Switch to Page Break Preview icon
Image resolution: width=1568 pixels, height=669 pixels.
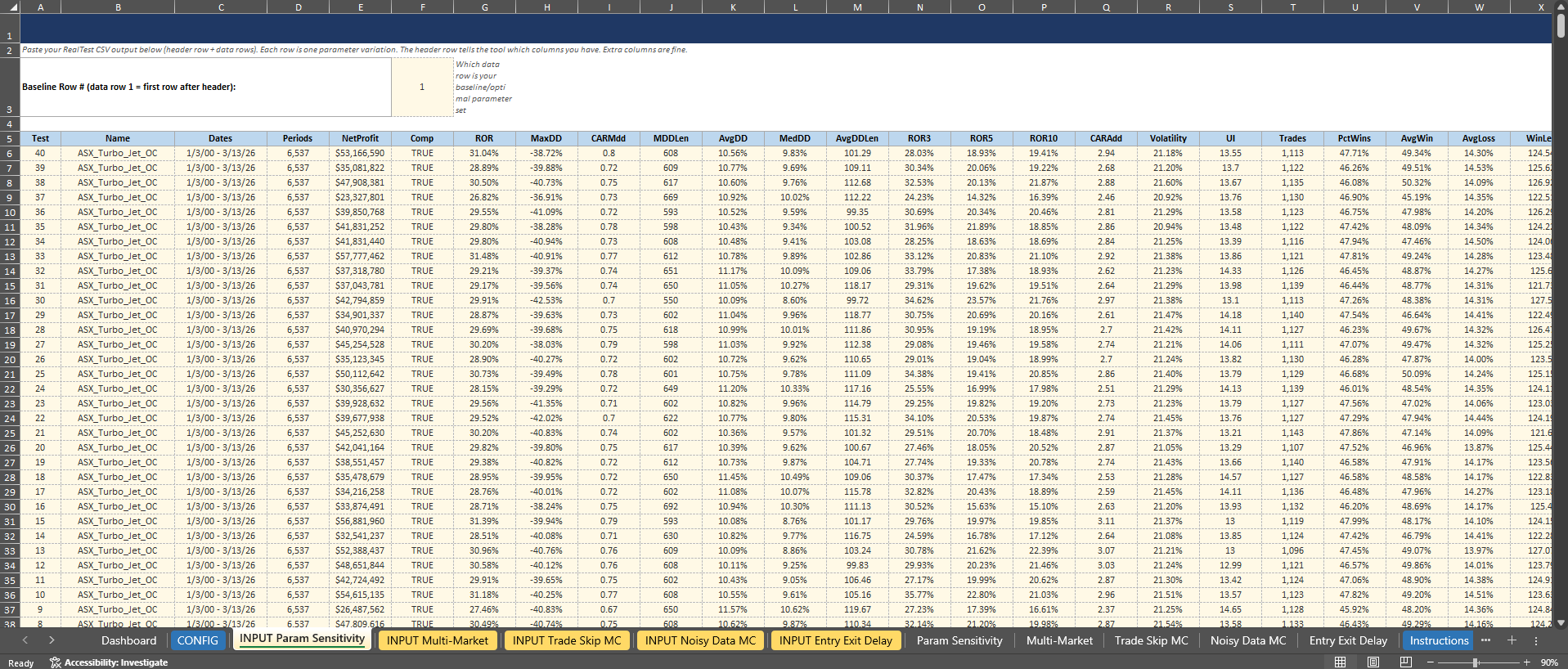point(1405,662)
